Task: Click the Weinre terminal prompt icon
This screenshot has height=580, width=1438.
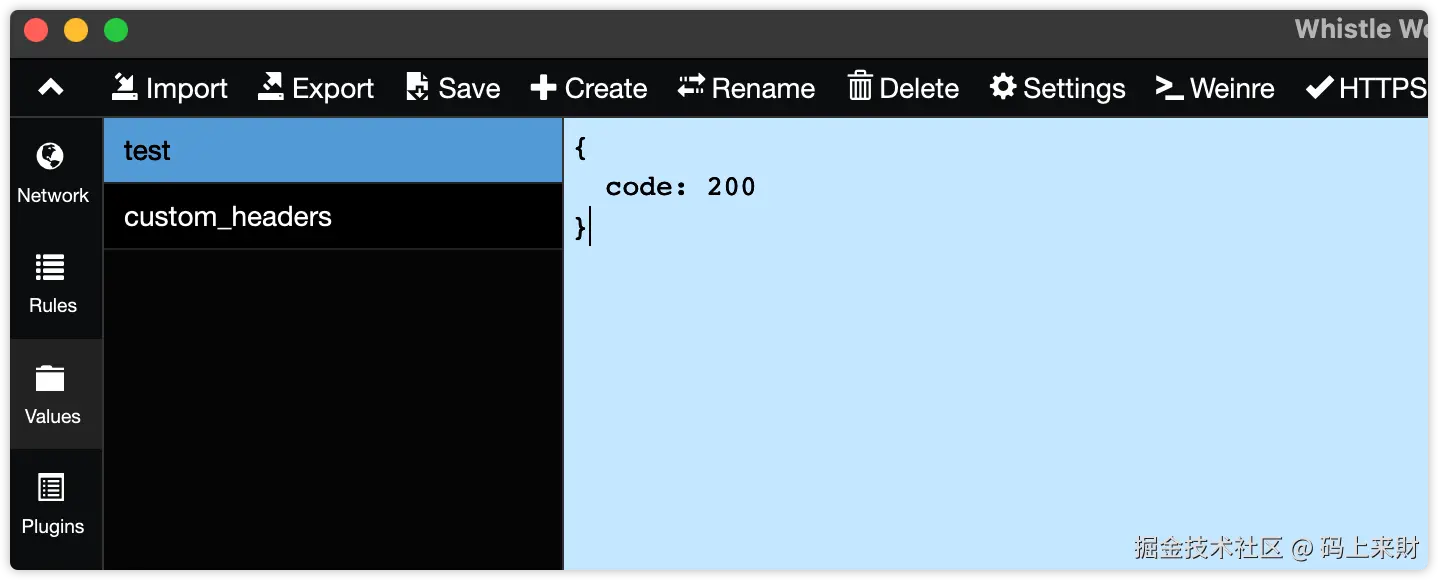Action: click(x=1169, y=88)
